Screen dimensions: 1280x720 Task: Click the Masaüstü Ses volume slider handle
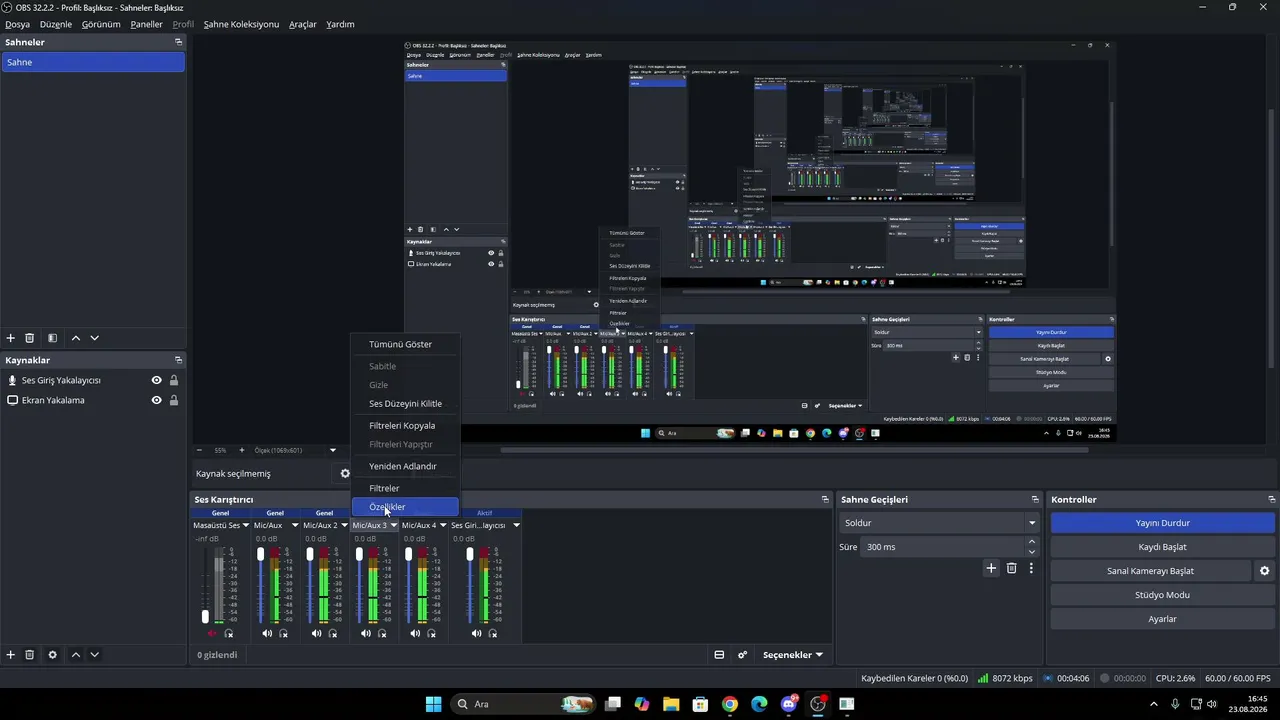(x=205, y=616)
